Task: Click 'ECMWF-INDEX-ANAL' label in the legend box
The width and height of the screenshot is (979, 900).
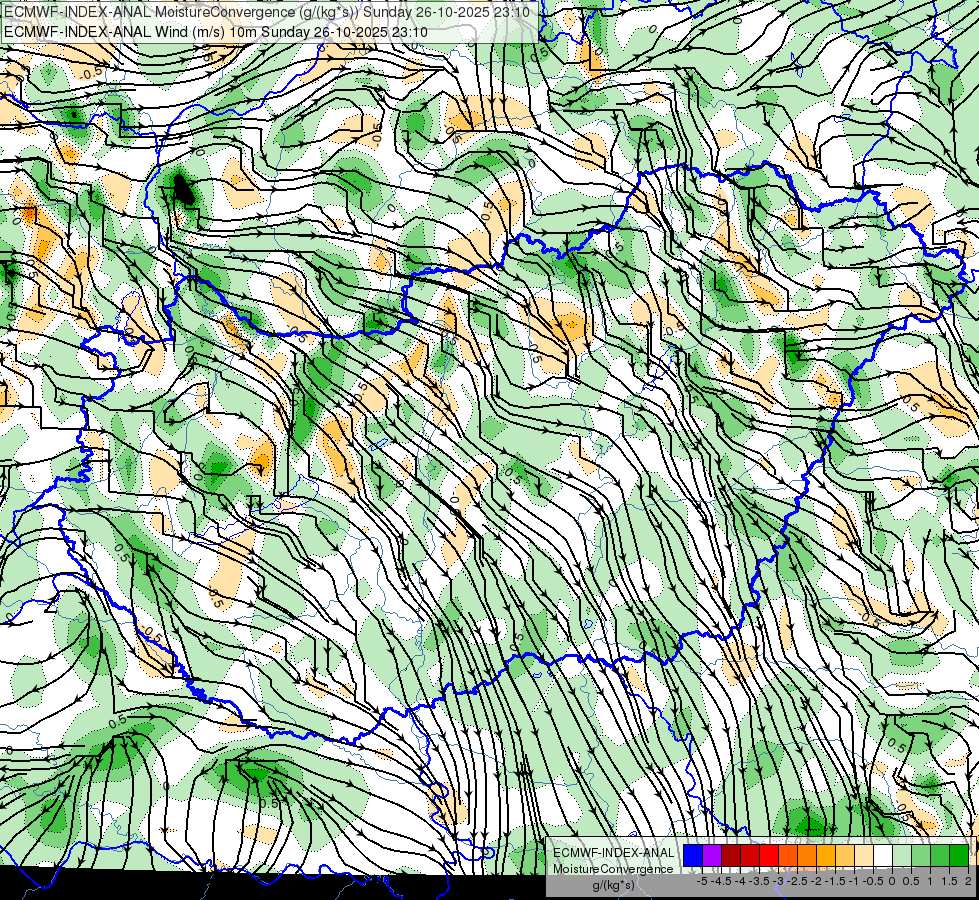Action: coord(614,853)
